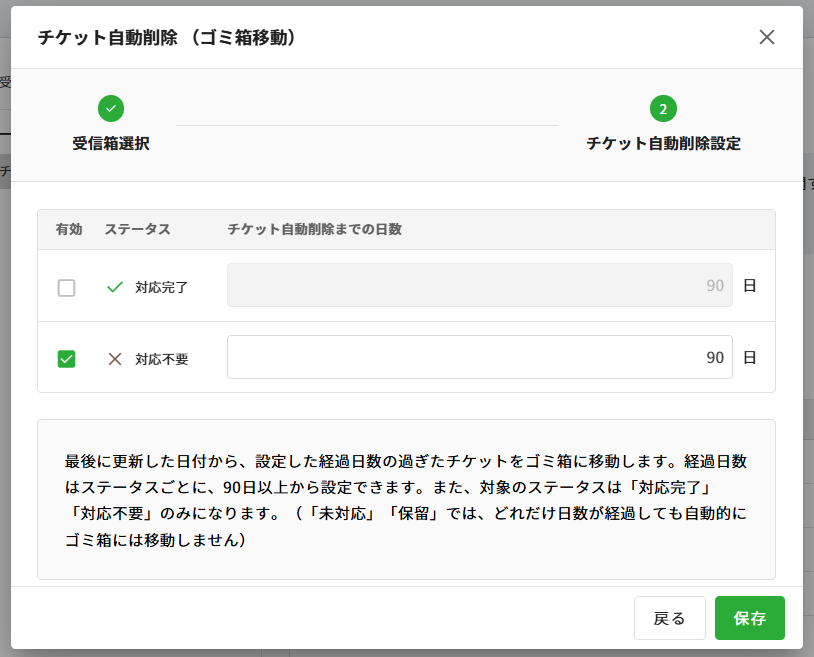Click the チケット自動削除までの日数 column header
The width and height of the screenshot is (814, 657).
[314, 229]
